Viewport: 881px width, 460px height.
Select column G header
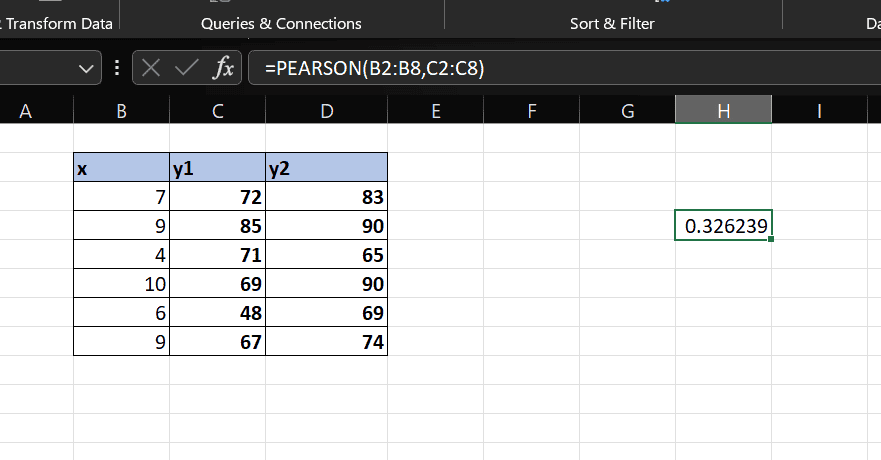628,111
